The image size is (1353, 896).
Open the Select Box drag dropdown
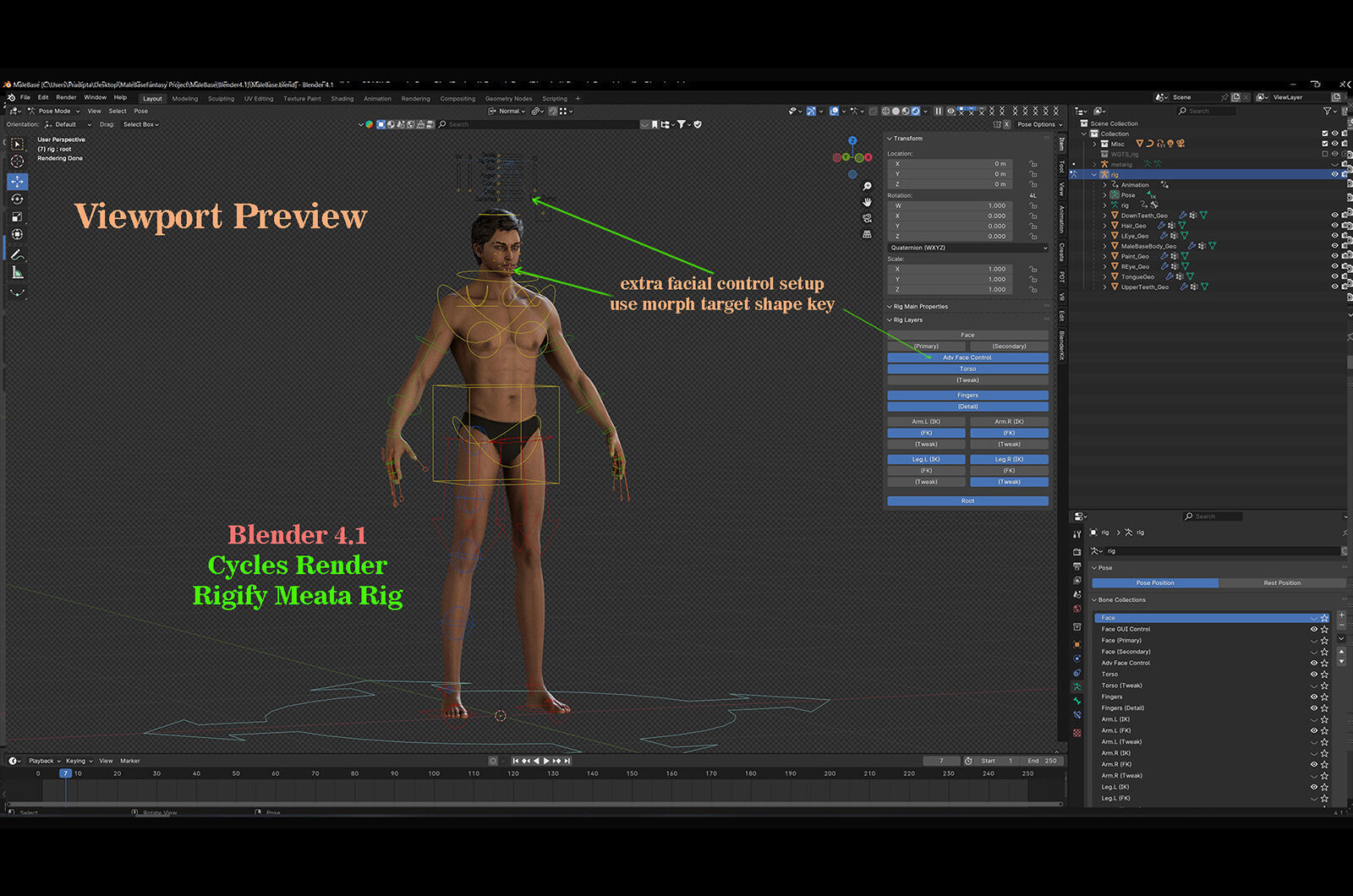140,124
